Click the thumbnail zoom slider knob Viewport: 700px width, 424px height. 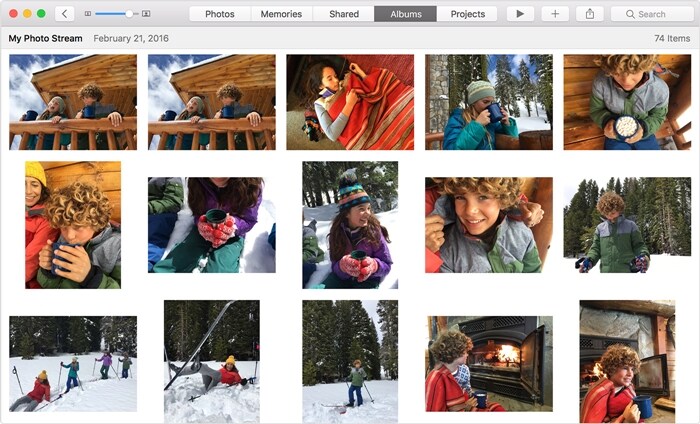click(129, 14)
